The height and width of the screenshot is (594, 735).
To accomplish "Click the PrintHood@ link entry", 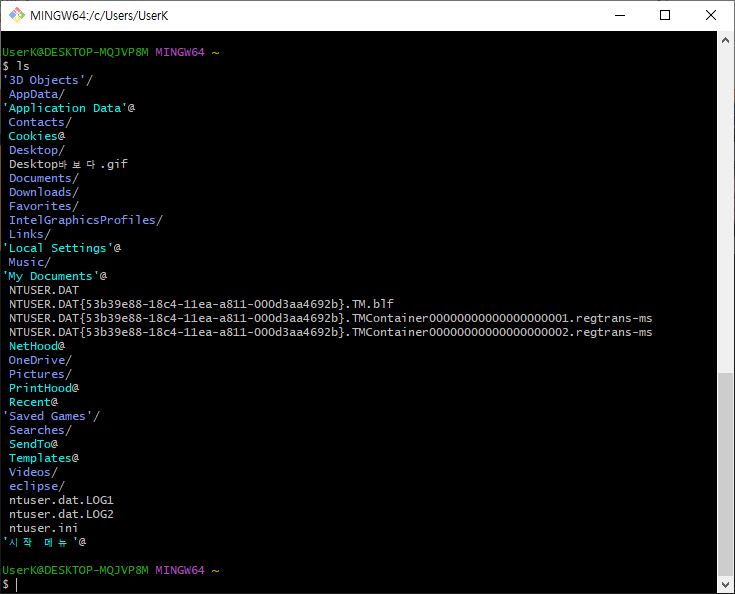I will [x=44, y=388].
